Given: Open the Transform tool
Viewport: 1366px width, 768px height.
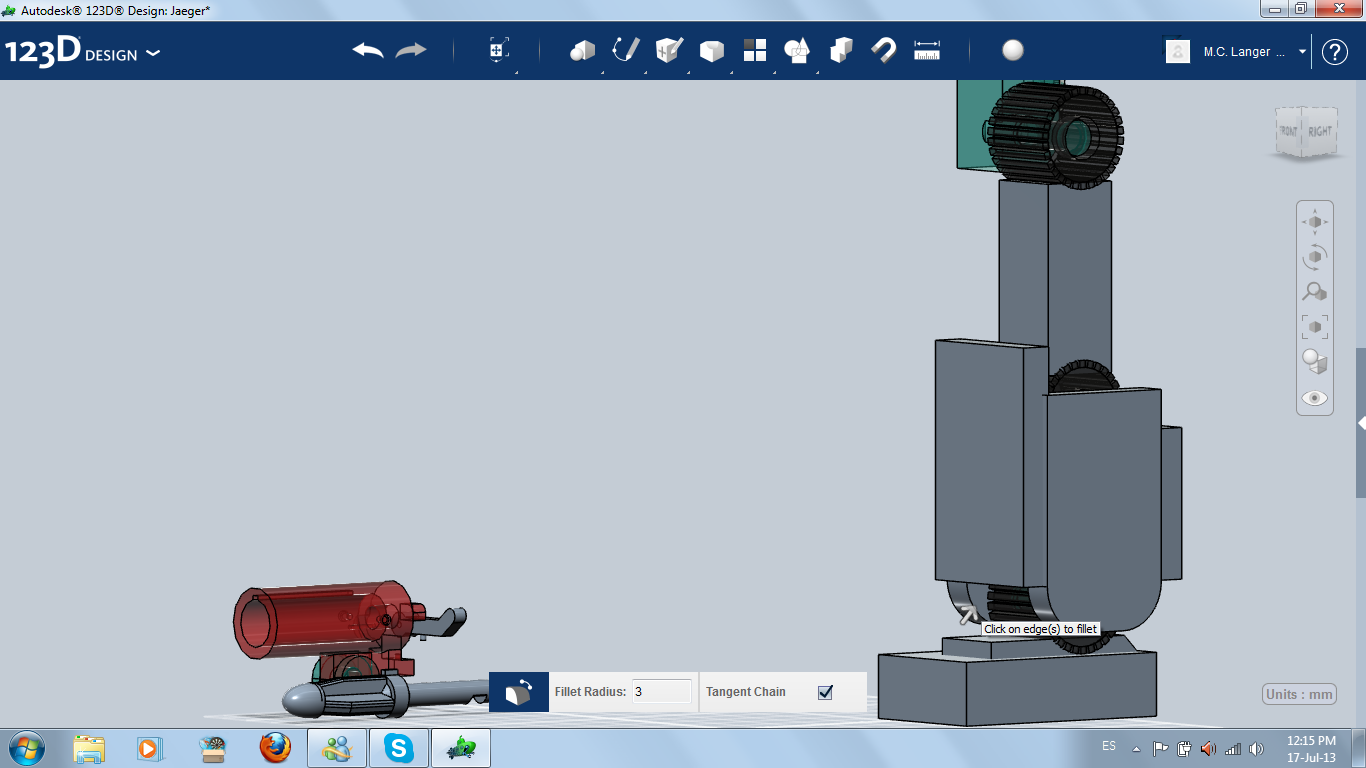Looking at the screenshot, I should [x=499, y=50].
